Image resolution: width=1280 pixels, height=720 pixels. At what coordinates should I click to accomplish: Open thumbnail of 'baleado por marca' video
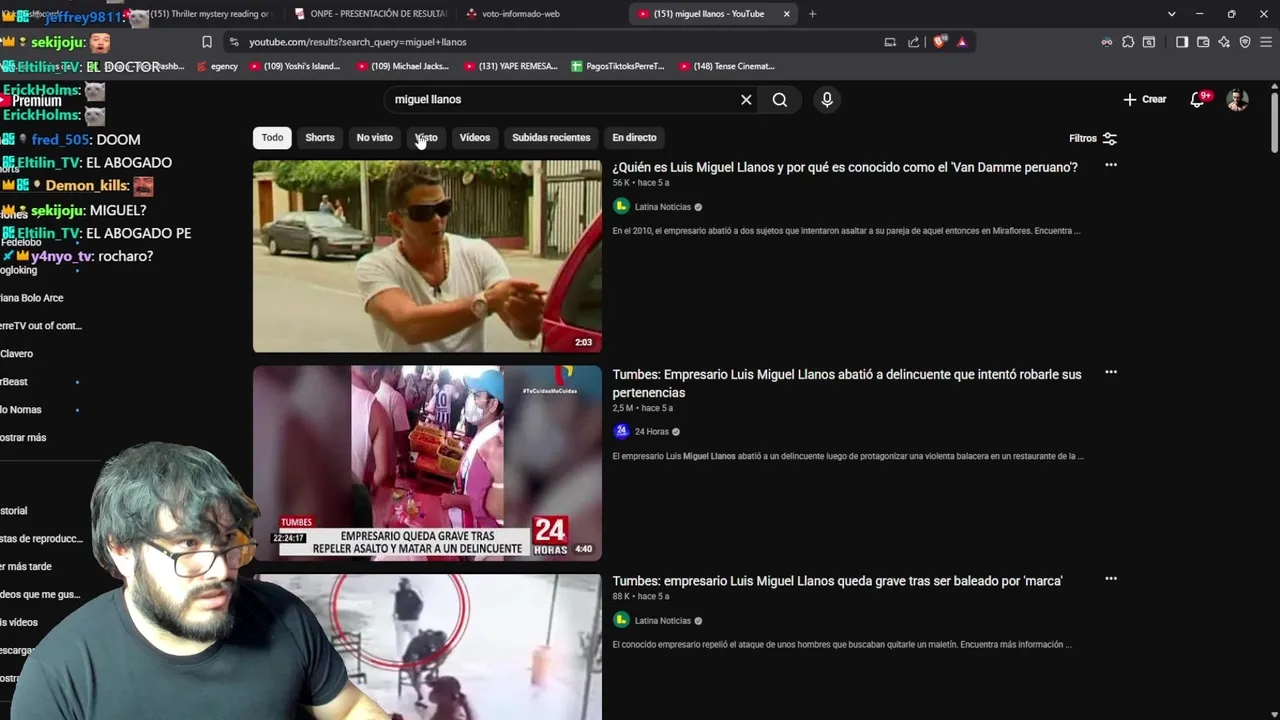[427, 646]
